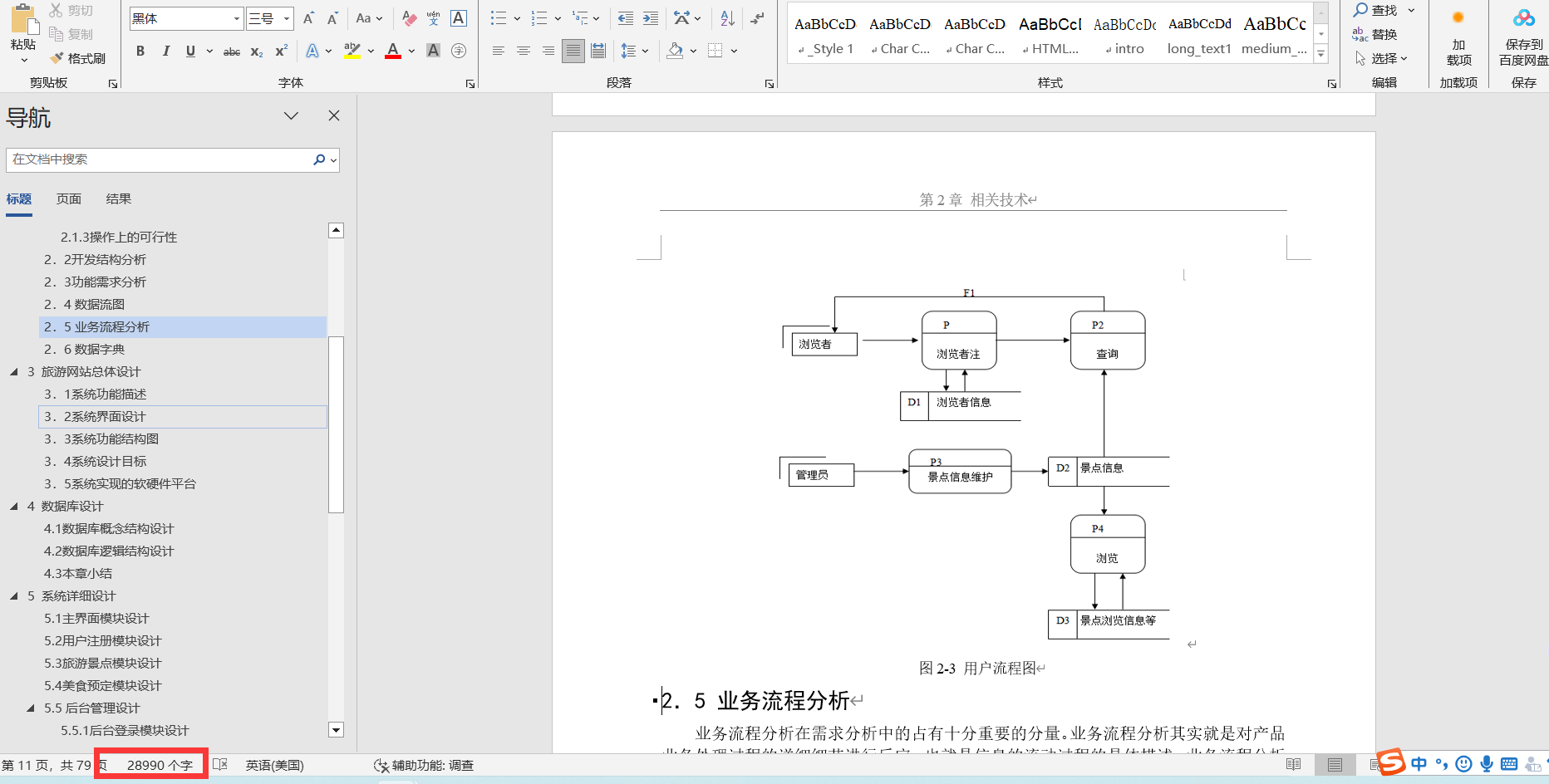Toggle underline formatting
The height and width of the screenshot is (784, 1549).
click(190, 51)
